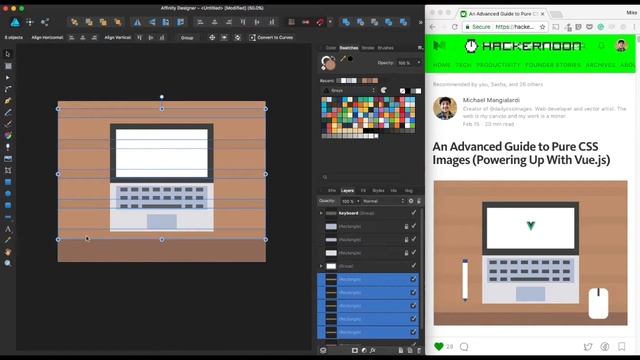
Task: Pick the brown recent color swatch
Action: pos(370,80)
